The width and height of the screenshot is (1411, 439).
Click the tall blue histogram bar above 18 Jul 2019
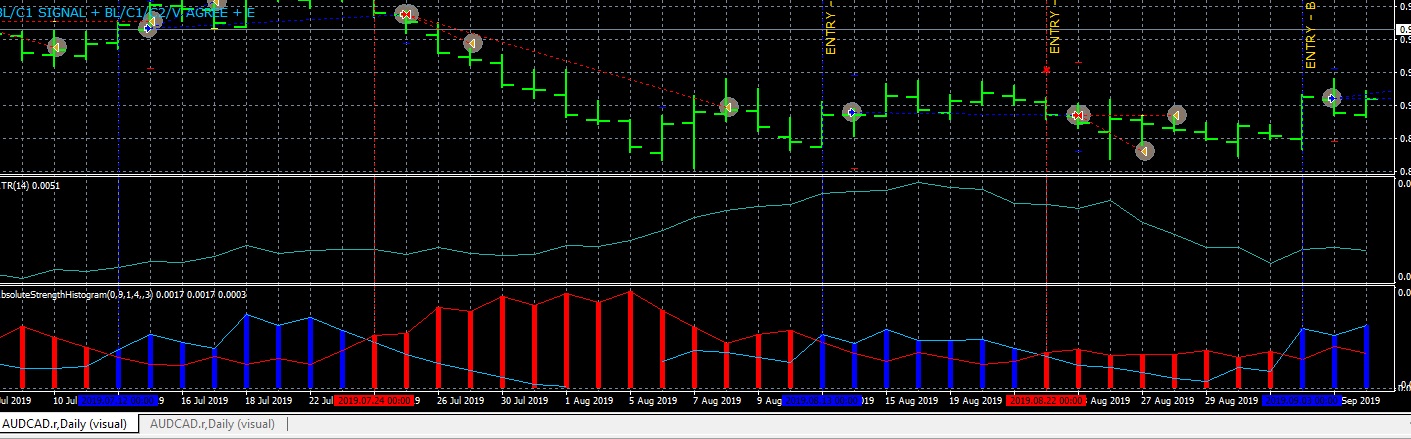247,351
